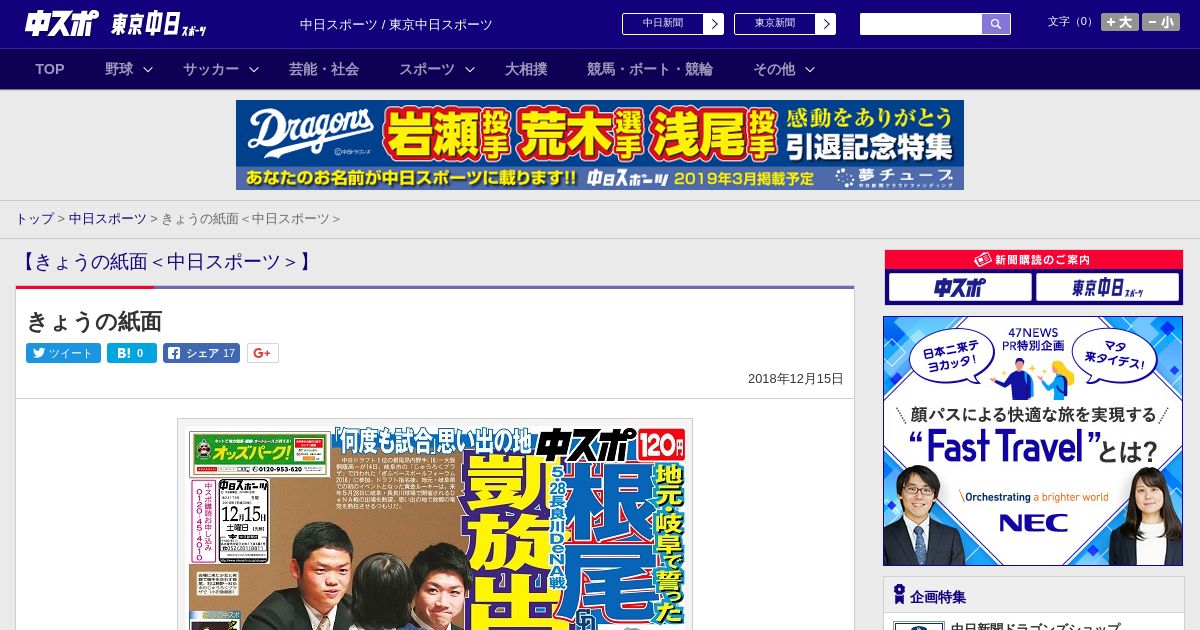Open 芸能・社会 section
This screenshot has height=630, width=1200.
(x=324, y=69)
